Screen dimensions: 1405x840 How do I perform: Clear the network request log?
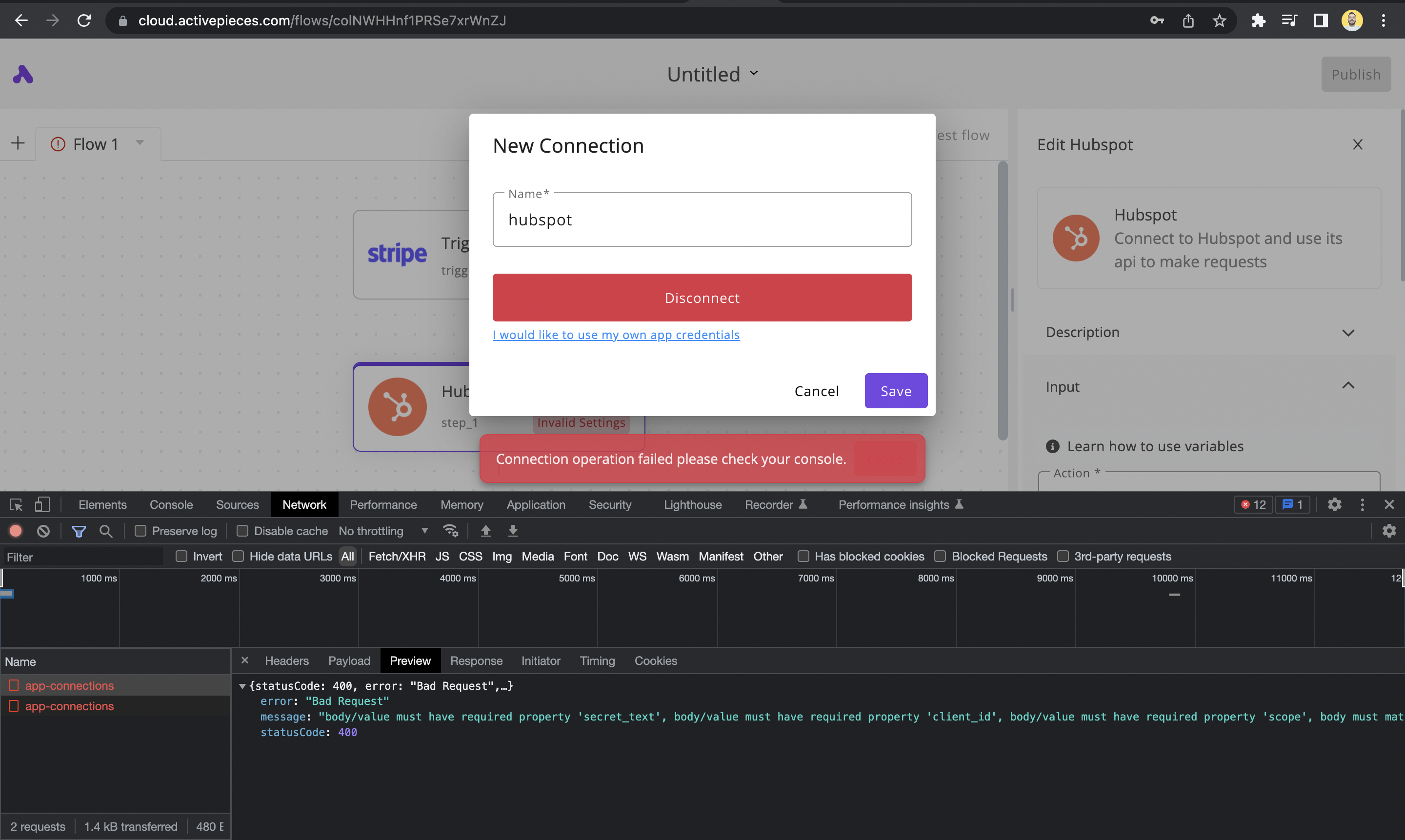(43, 531)
